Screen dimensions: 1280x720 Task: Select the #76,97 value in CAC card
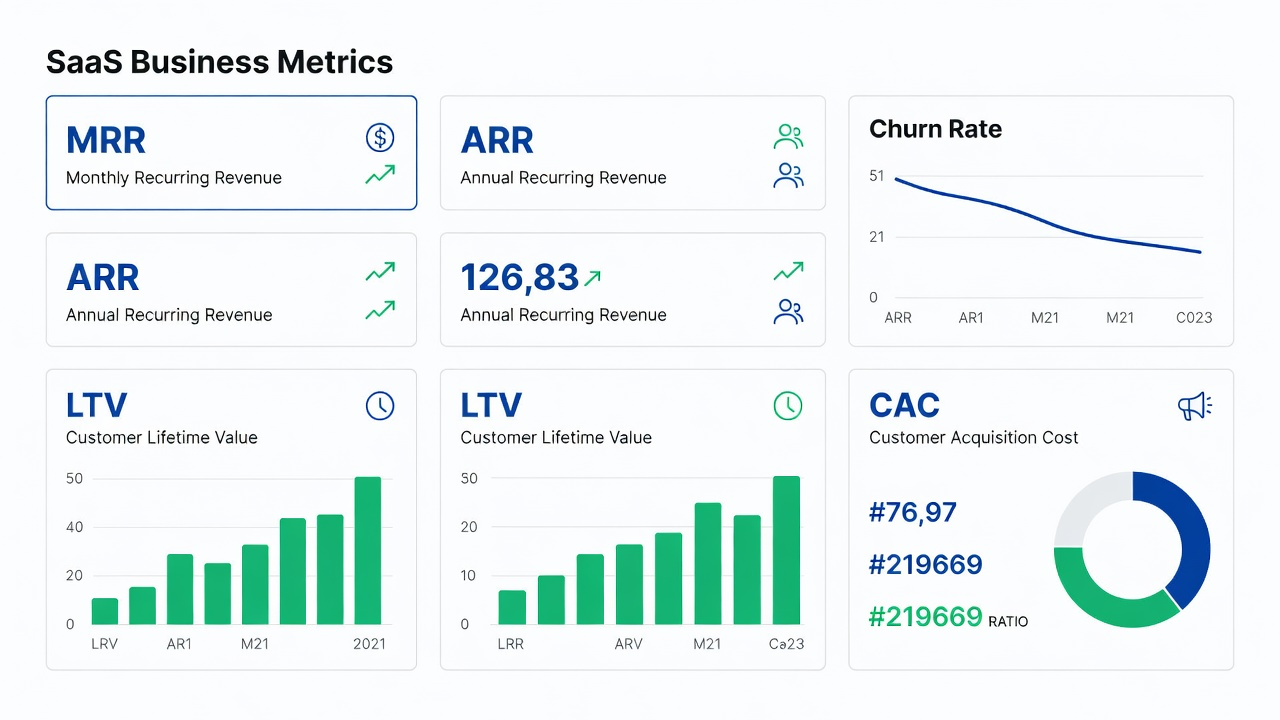pos(913,513)
